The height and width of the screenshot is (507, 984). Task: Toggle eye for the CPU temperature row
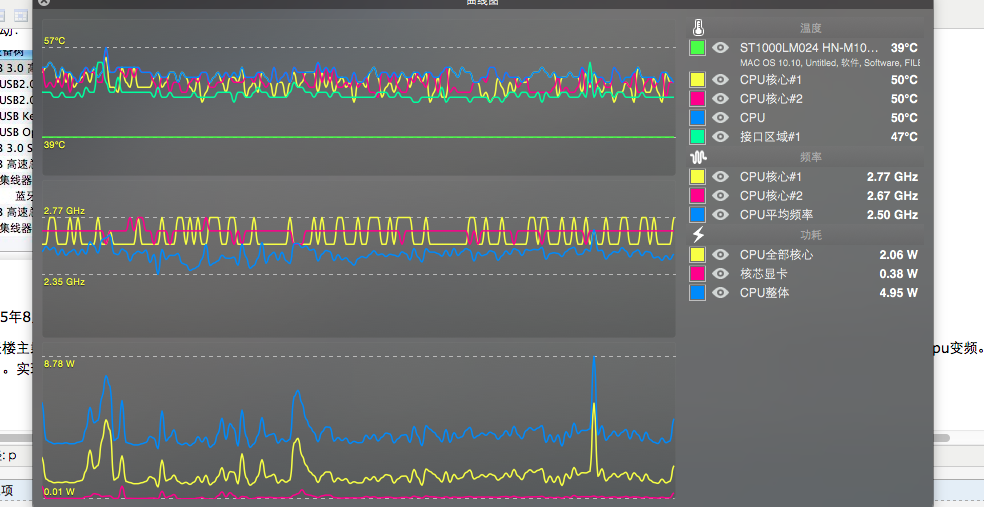click(x=720, y=117)
